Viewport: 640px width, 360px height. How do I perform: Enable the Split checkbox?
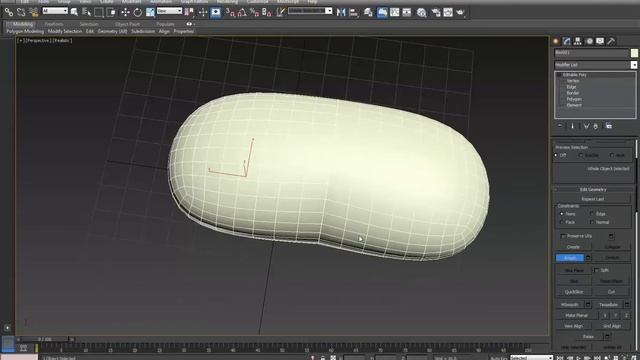[x=596, y=270]
